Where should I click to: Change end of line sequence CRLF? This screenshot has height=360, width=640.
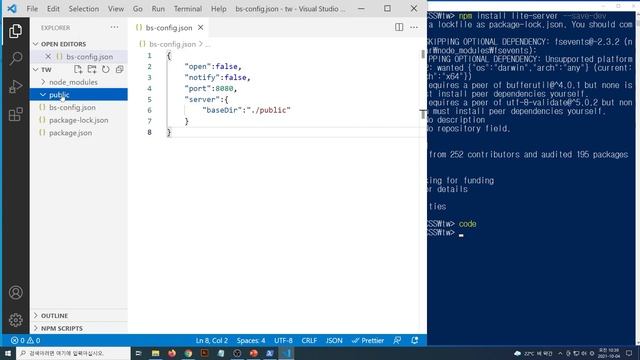[x=309, y=340]
